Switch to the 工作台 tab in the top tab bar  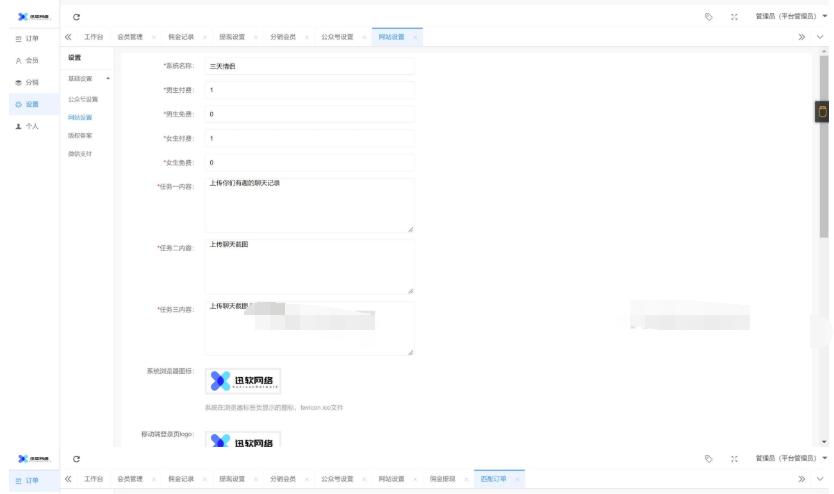pos(94,37)
